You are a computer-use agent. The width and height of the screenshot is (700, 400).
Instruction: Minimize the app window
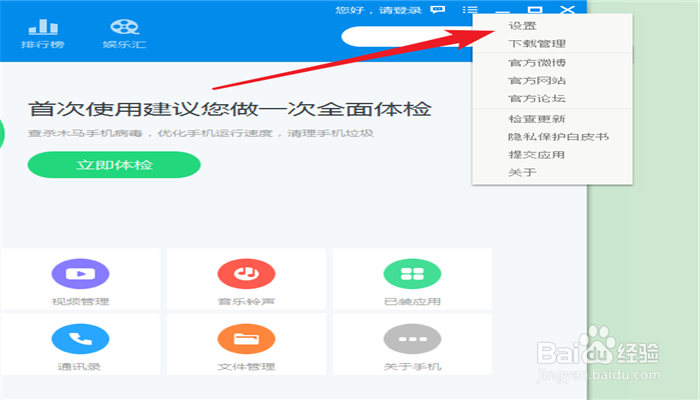coord(502,10)
